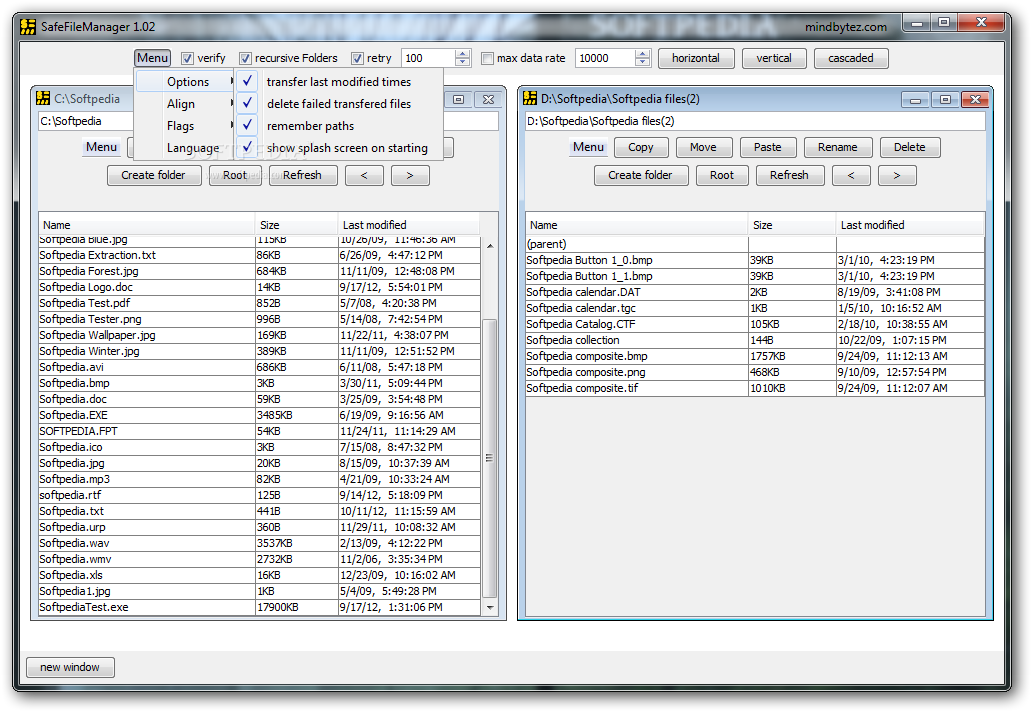The width and height of the screenshot is (1032, 712).
Task: Select Softpedia composite.tif file
Action: pyautogui.click(x=755, y=388)
